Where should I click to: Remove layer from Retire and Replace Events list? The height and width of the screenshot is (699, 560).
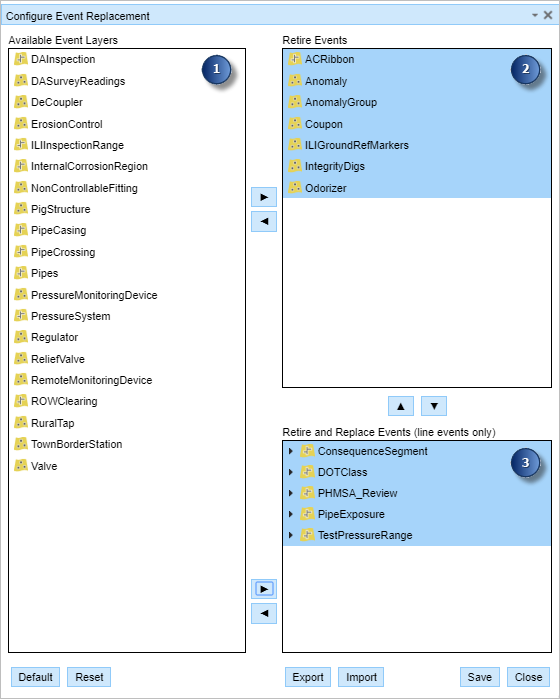(x=264, y=613)
